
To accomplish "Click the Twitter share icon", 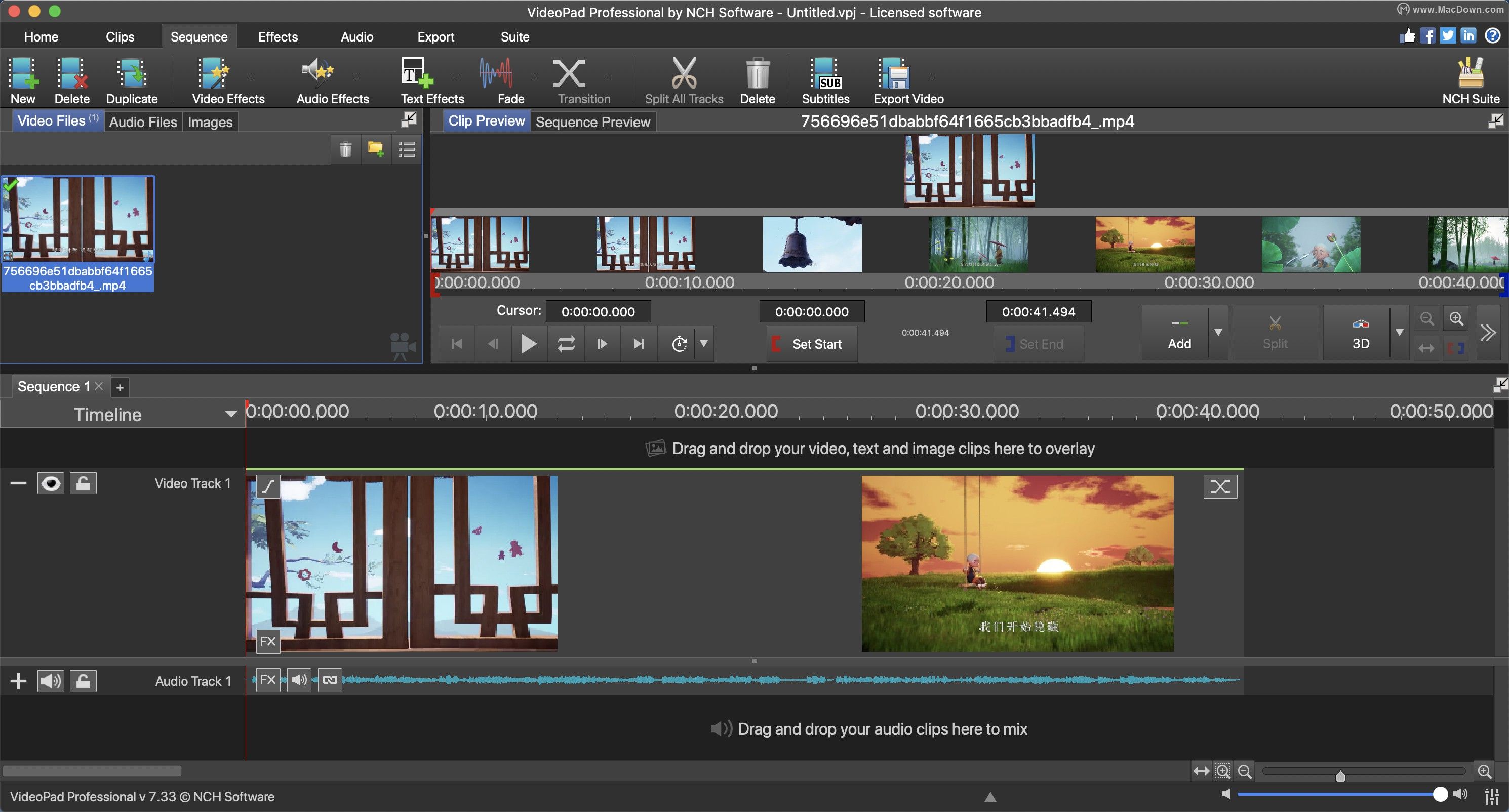I will tap(1448, 36).
